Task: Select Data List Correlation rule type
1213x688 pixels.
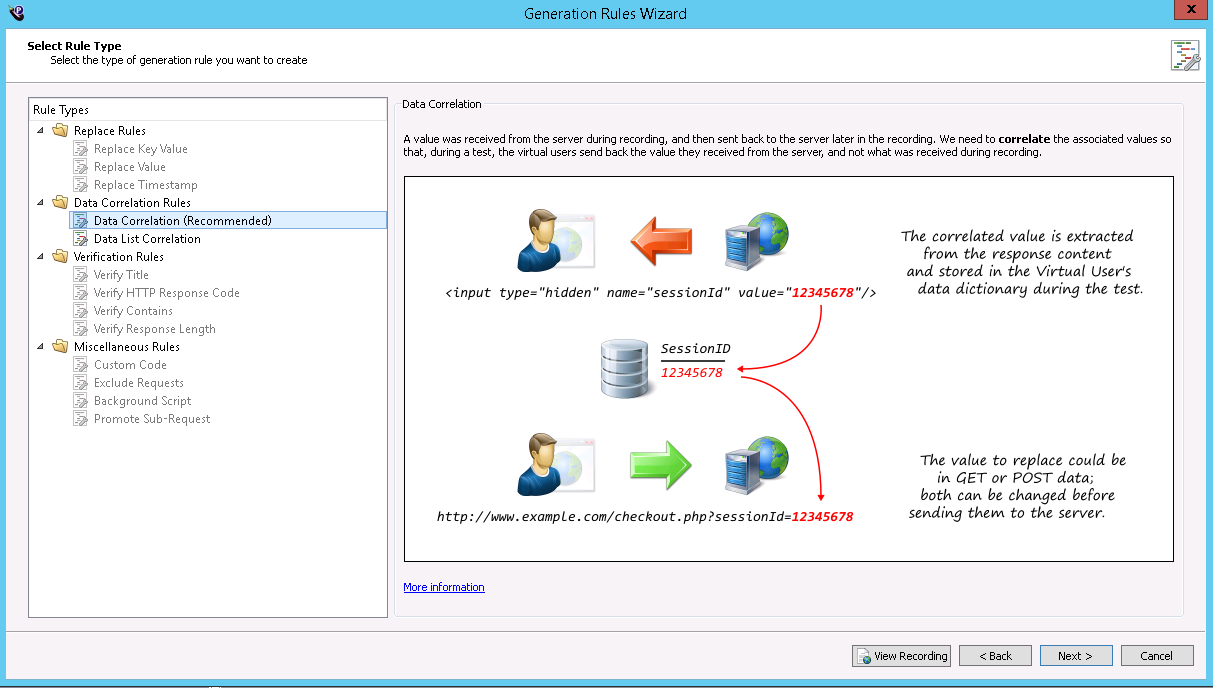Action: 147,239
